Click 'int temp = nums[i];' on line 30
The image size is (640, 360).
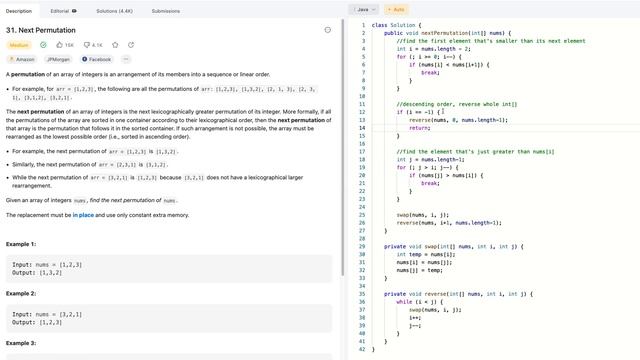point(426,255)
